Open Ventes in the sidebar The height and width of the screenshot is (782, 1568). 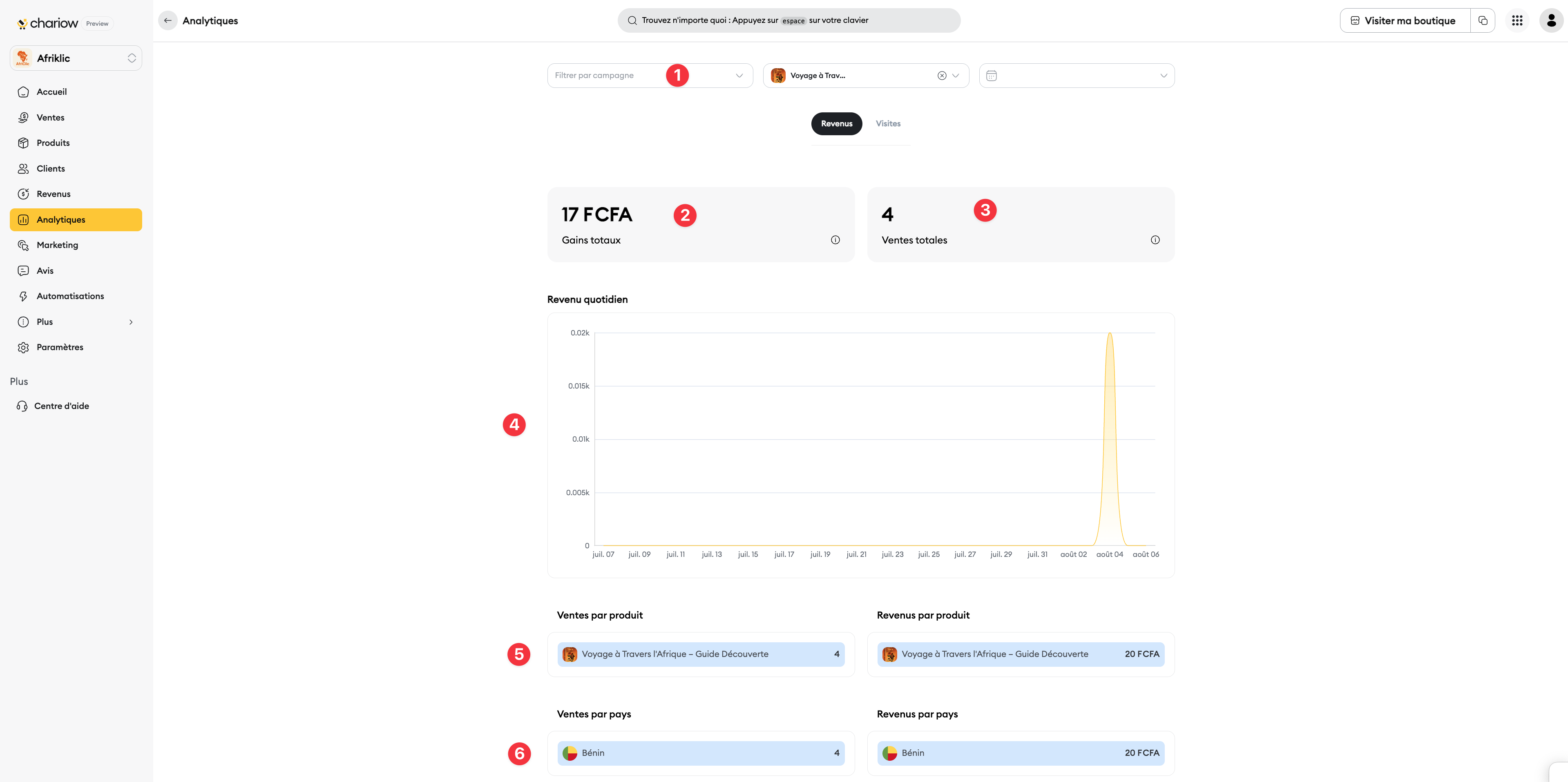76,117
